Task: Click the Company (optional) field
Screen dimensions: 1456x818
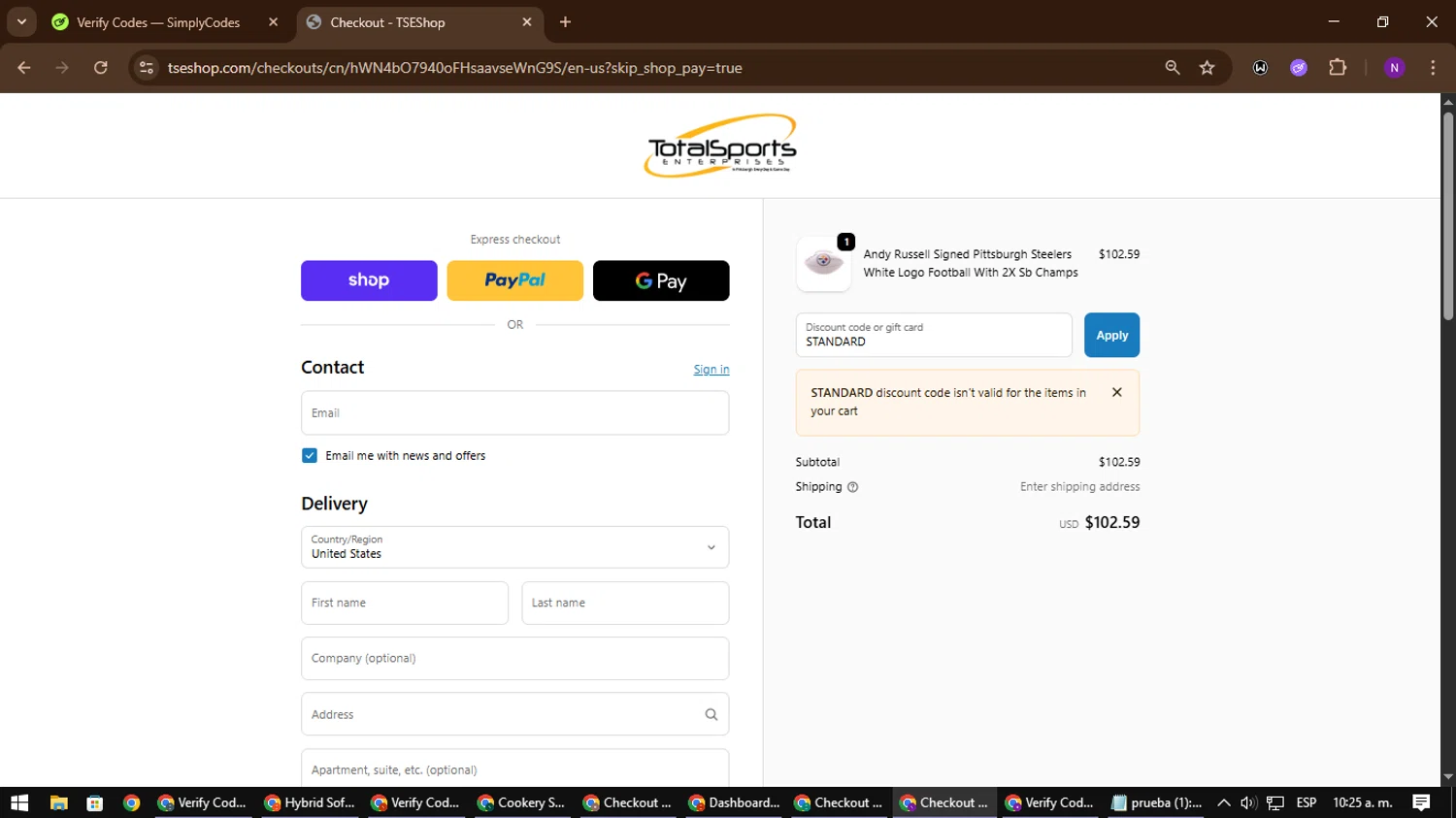Action: (514, 659)
